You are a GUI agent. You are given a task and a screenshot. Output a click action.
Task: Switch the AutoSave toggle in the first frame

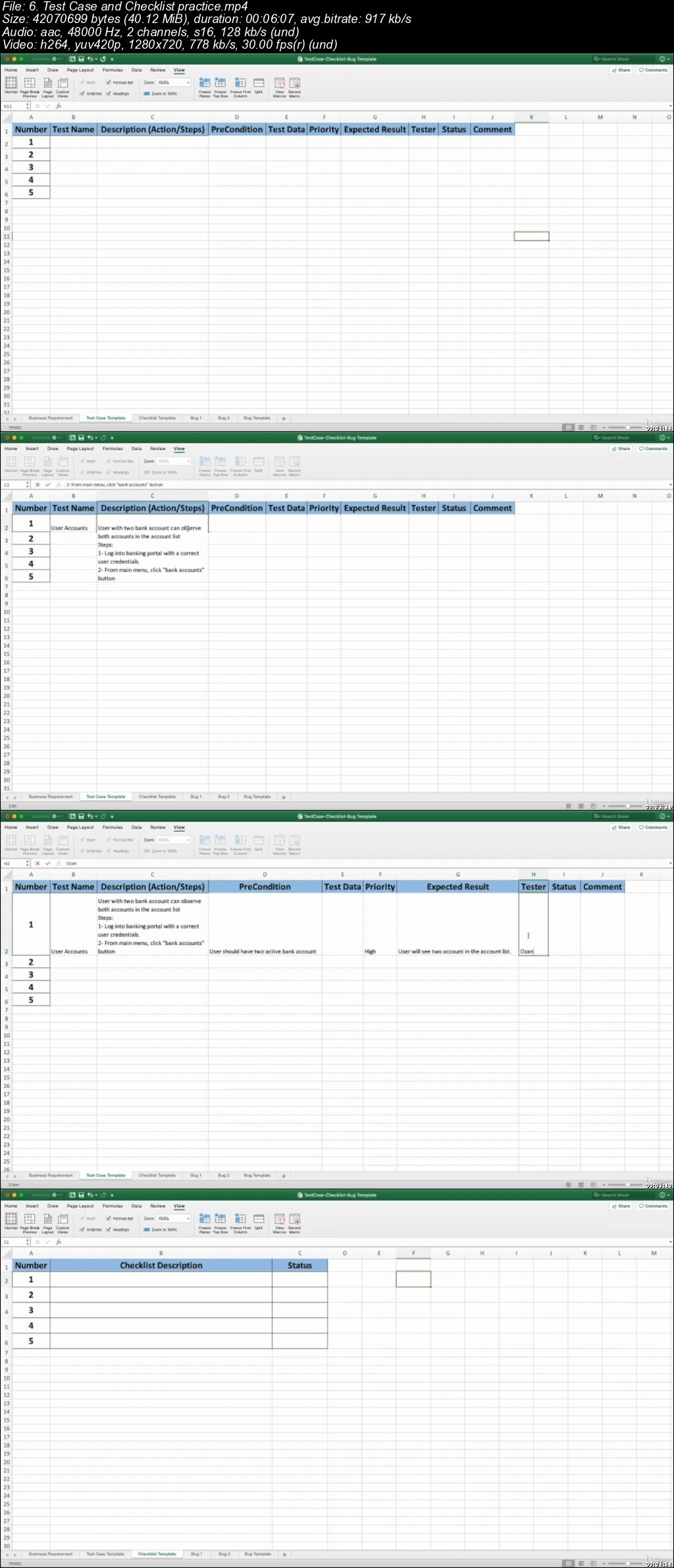(x=57, y=59)
